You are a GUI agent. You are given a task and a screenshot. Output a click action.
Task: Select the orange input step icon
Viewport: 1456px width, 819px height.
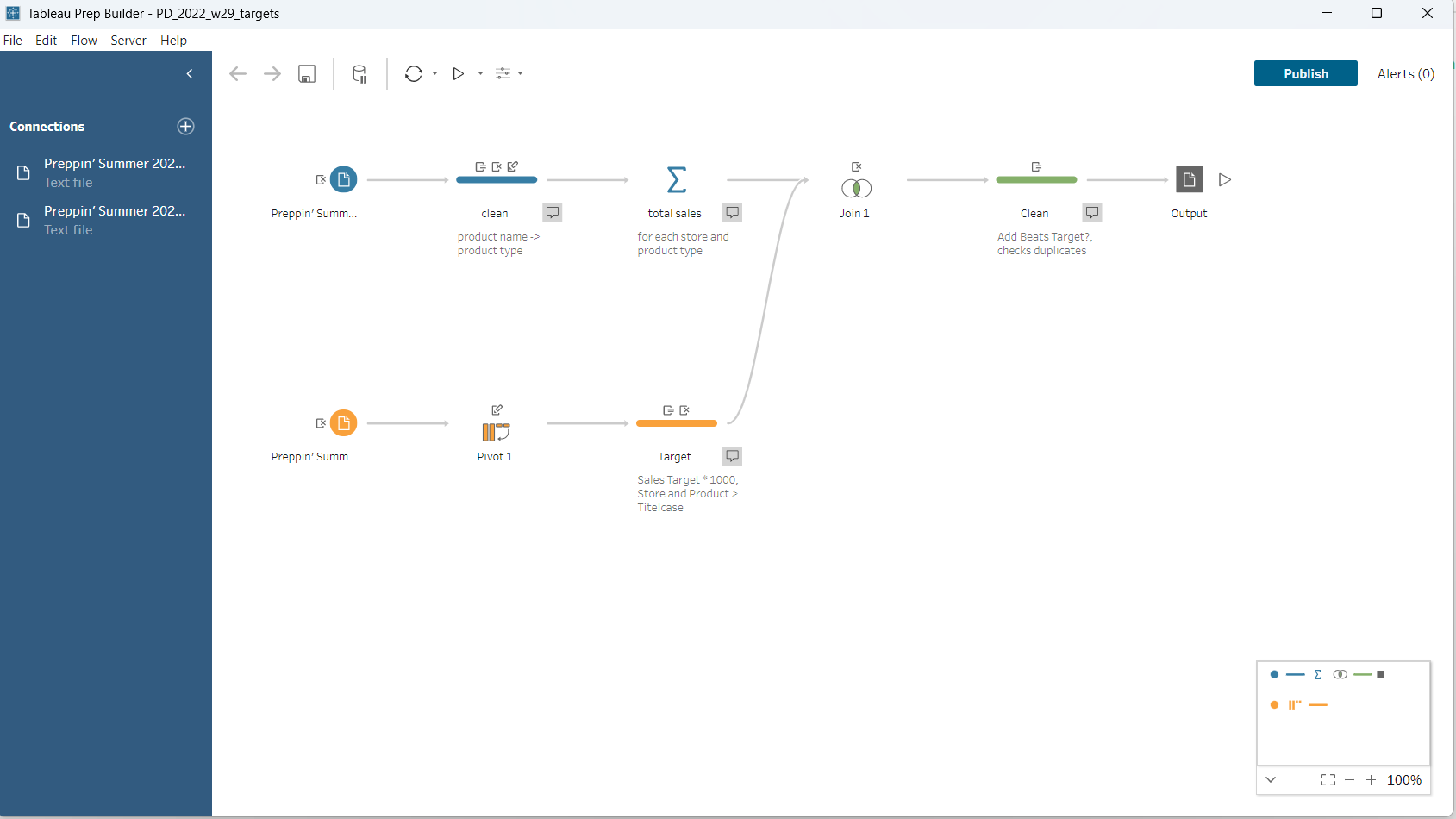point(343,422)
